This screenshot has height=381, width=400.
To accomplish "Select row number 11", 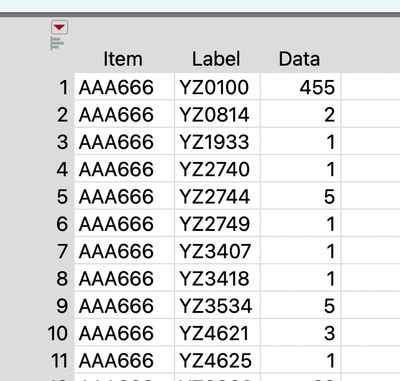I will pyautogui.click(x=59, y=360).
